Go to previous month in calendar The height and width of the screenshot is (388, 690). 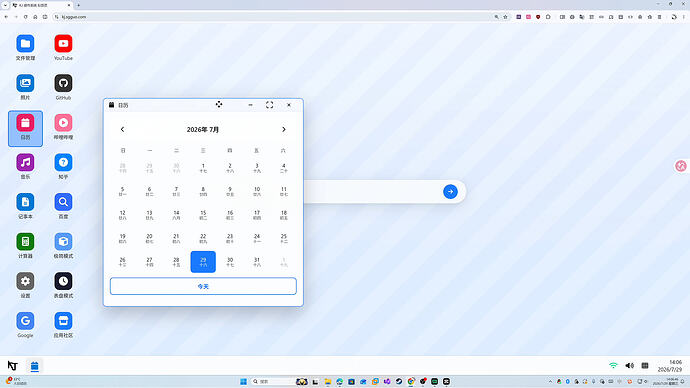(x=122, y=129)
